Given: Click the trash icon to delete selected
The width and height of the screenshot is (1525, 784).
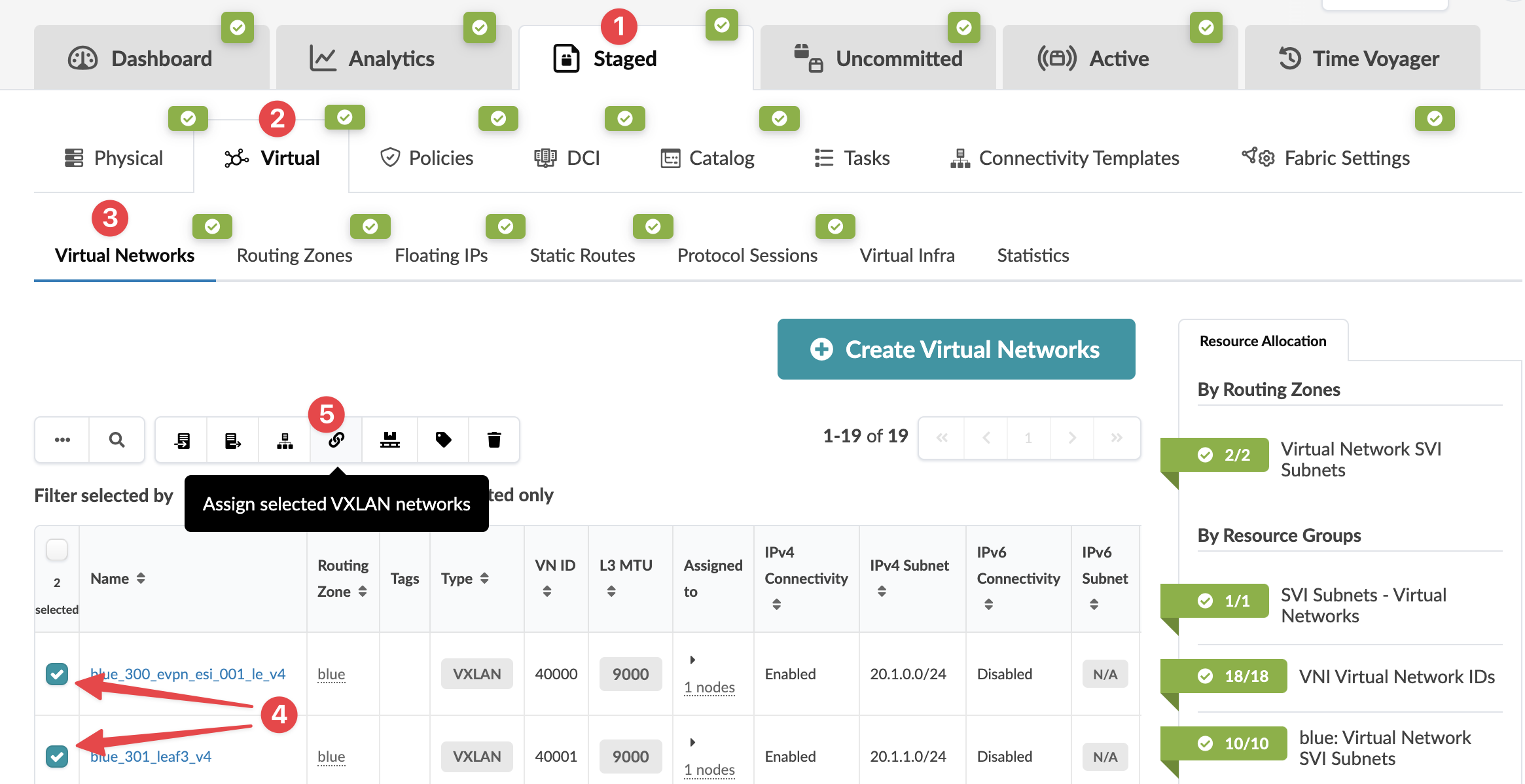Looking at the screenshot, I should (494, 440).
